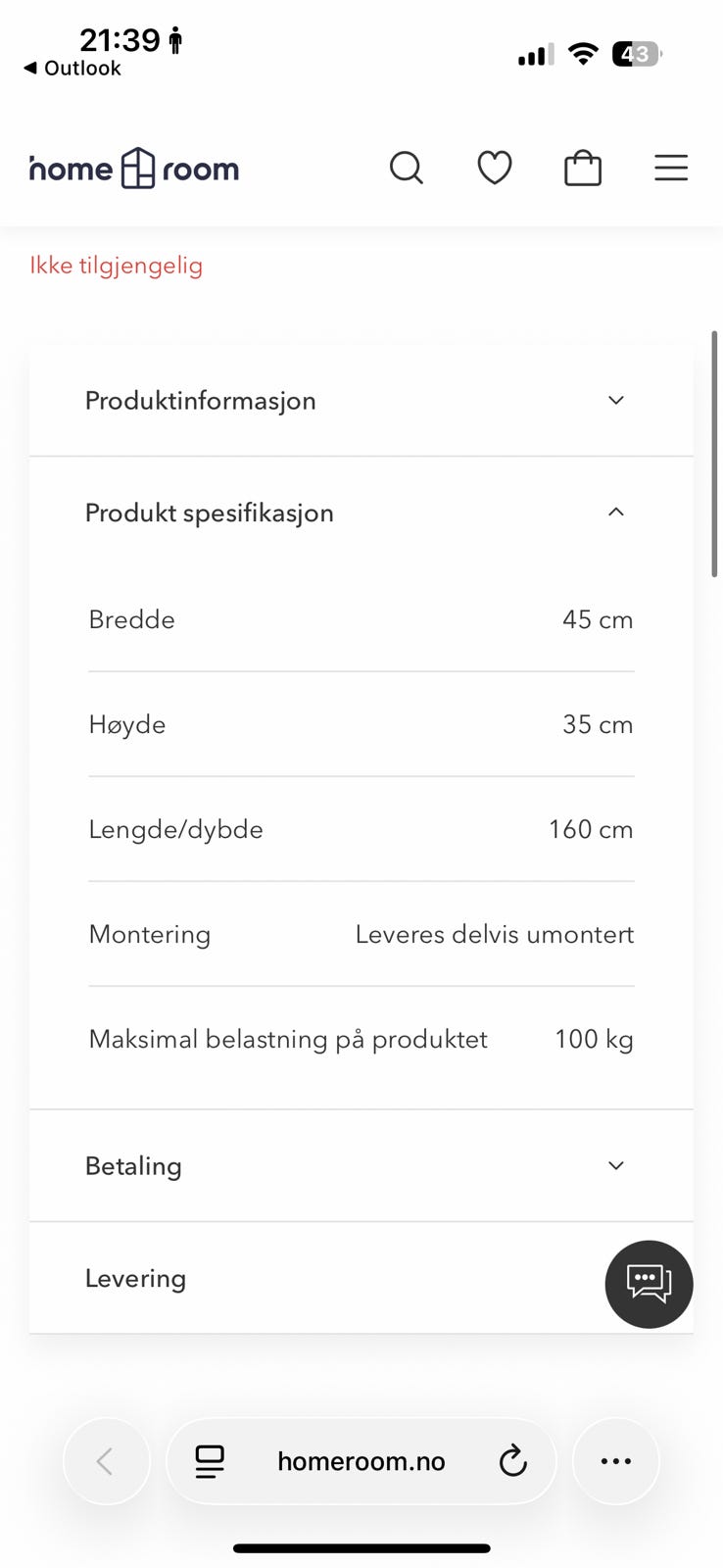Open the page reader menu icon
Screen dimensions: 723x1568
[210, 1461]
